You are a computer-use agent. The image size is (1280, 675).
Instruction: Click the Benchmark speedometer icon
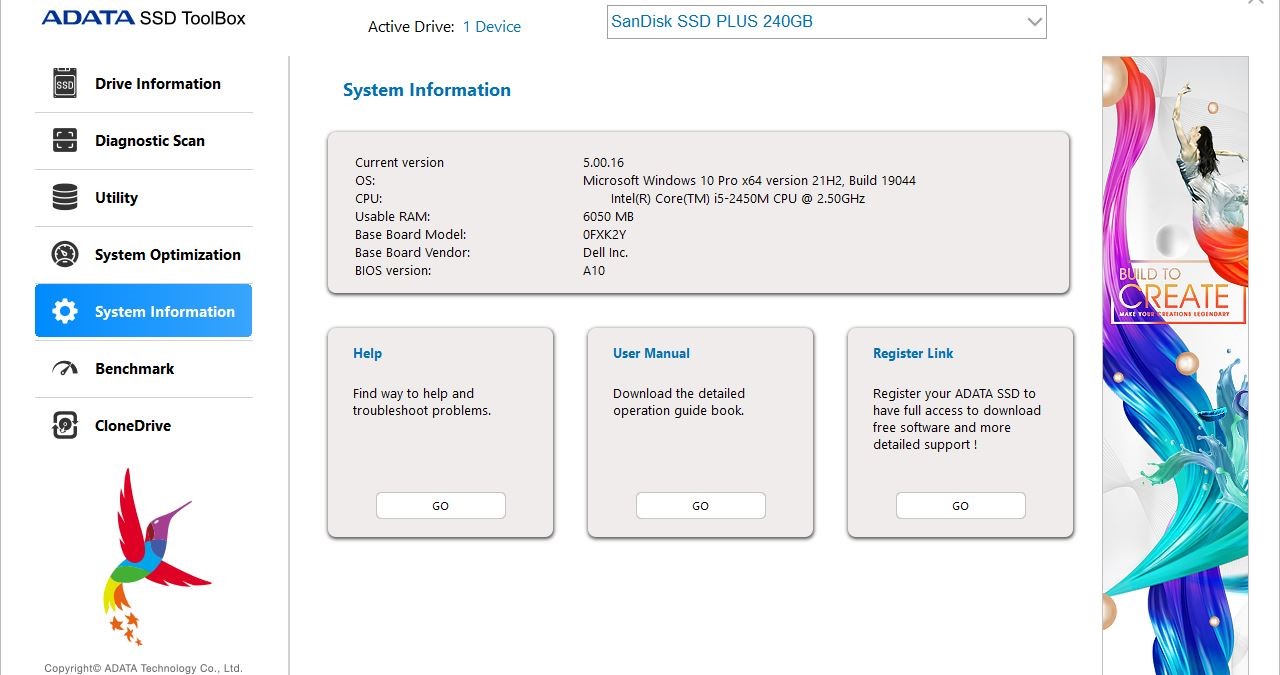click(x=65, y=369)
